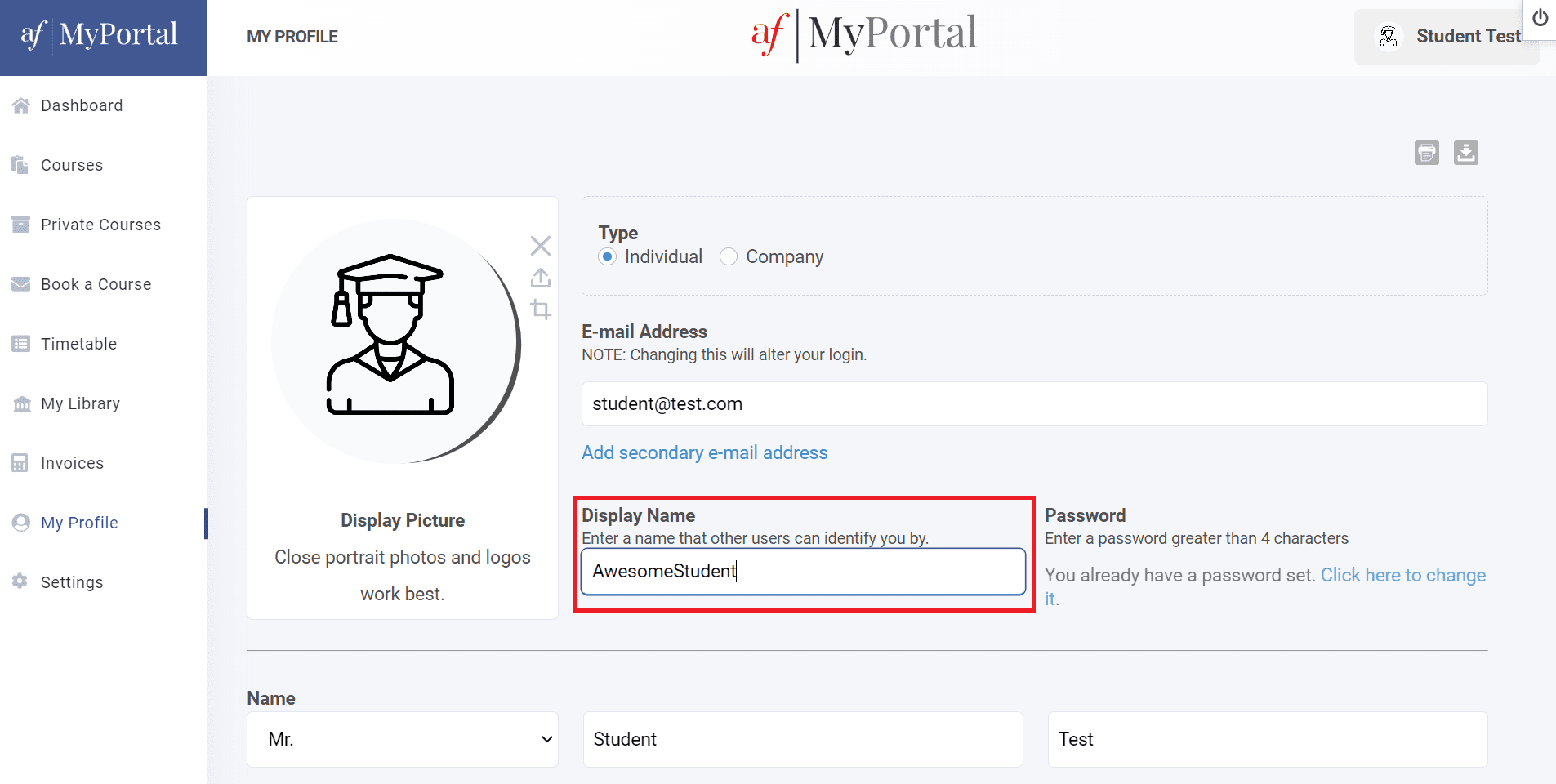Open the Student Test user menu
The width and height of the screenshot is (1556, 784).
click(1447, 37)
